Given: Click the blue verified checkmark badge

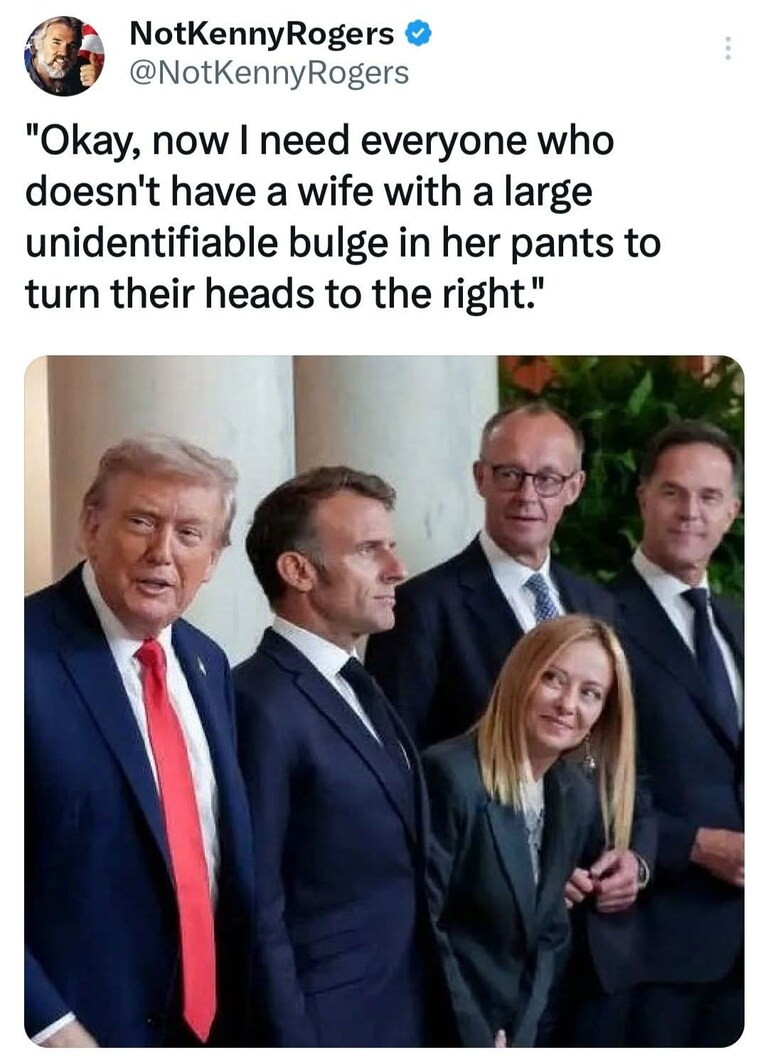Looking at the screenshot, I should pyautogui.click(x=419, y=34).
